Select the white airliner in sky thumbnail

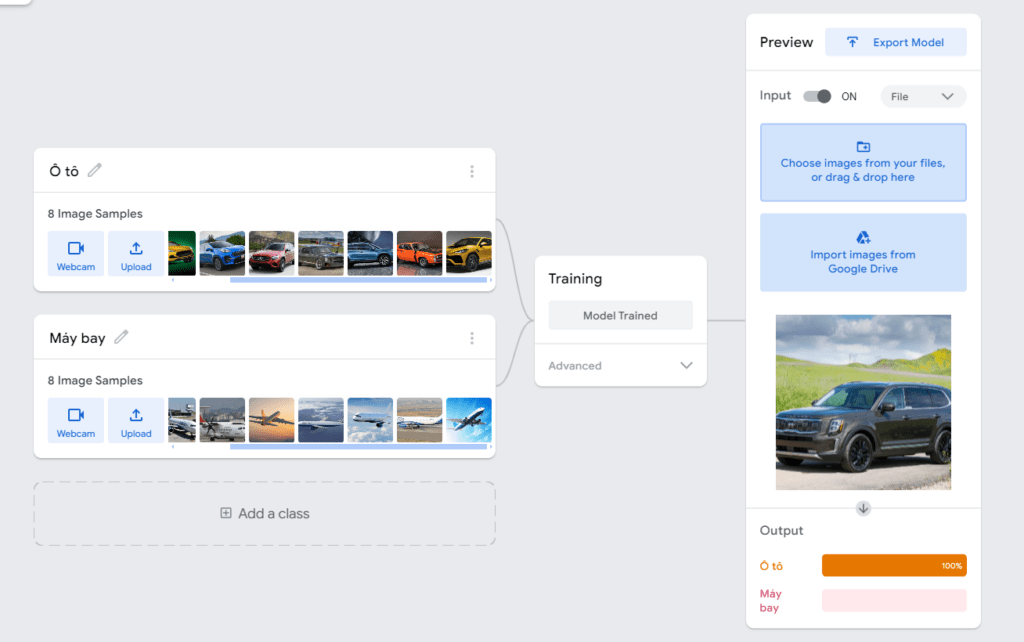coord(370,420)
